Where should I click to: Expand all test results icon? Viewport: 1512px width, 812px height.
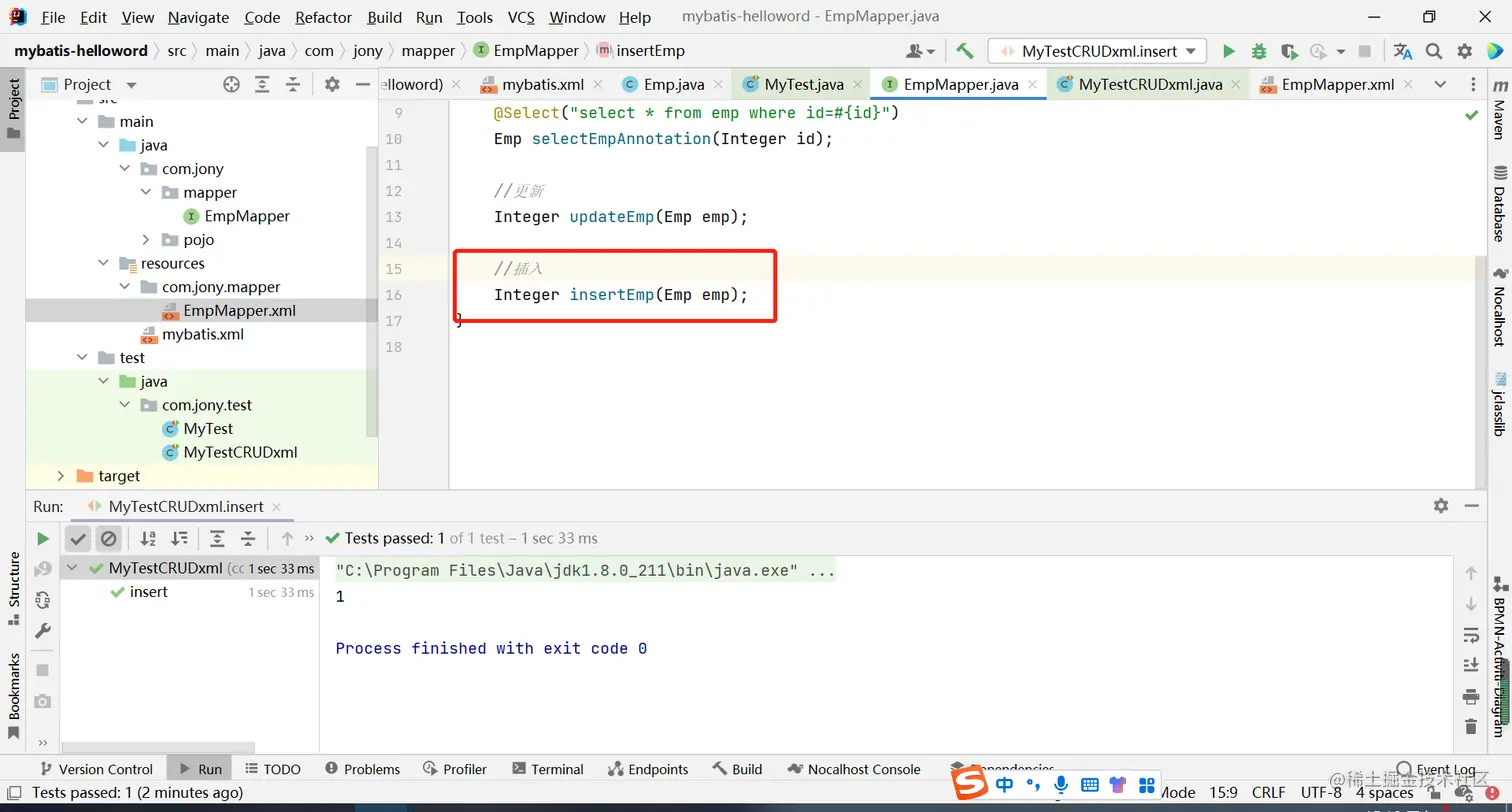coord(217,539)
